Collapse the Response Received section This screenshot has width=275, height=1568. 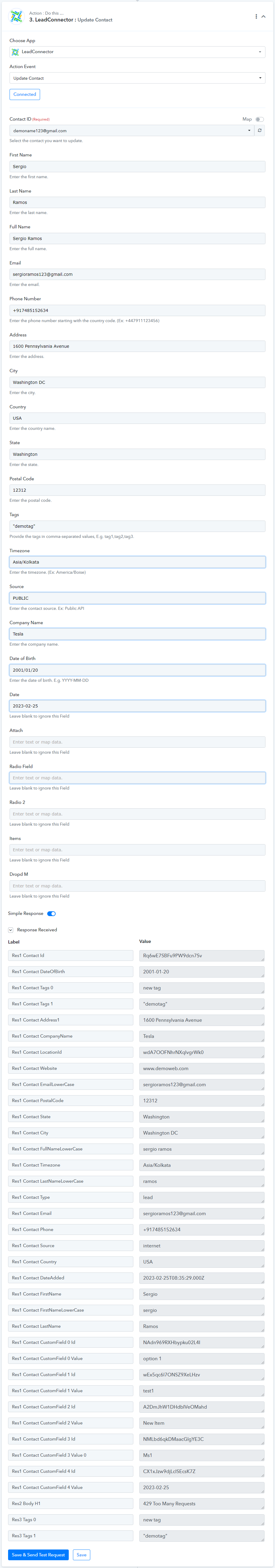[x=10, y=930]
